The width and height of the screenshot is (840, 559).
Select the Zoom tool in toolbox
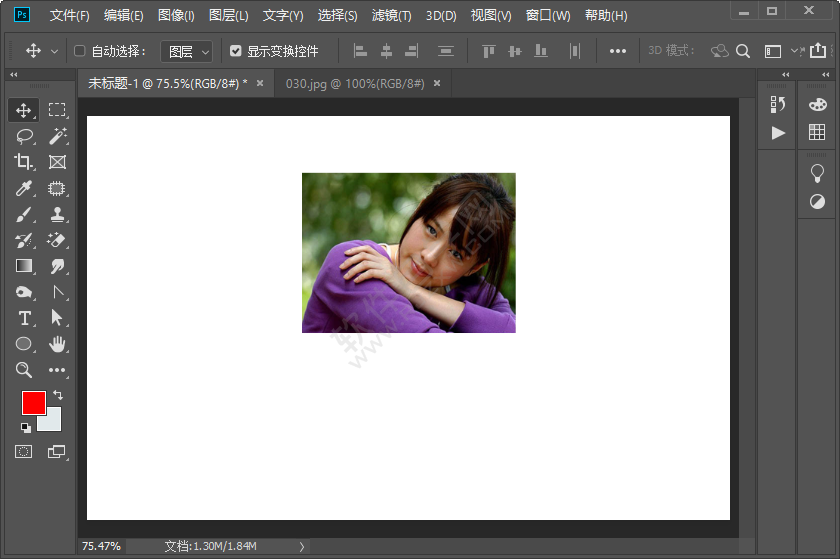coord(24,370)
